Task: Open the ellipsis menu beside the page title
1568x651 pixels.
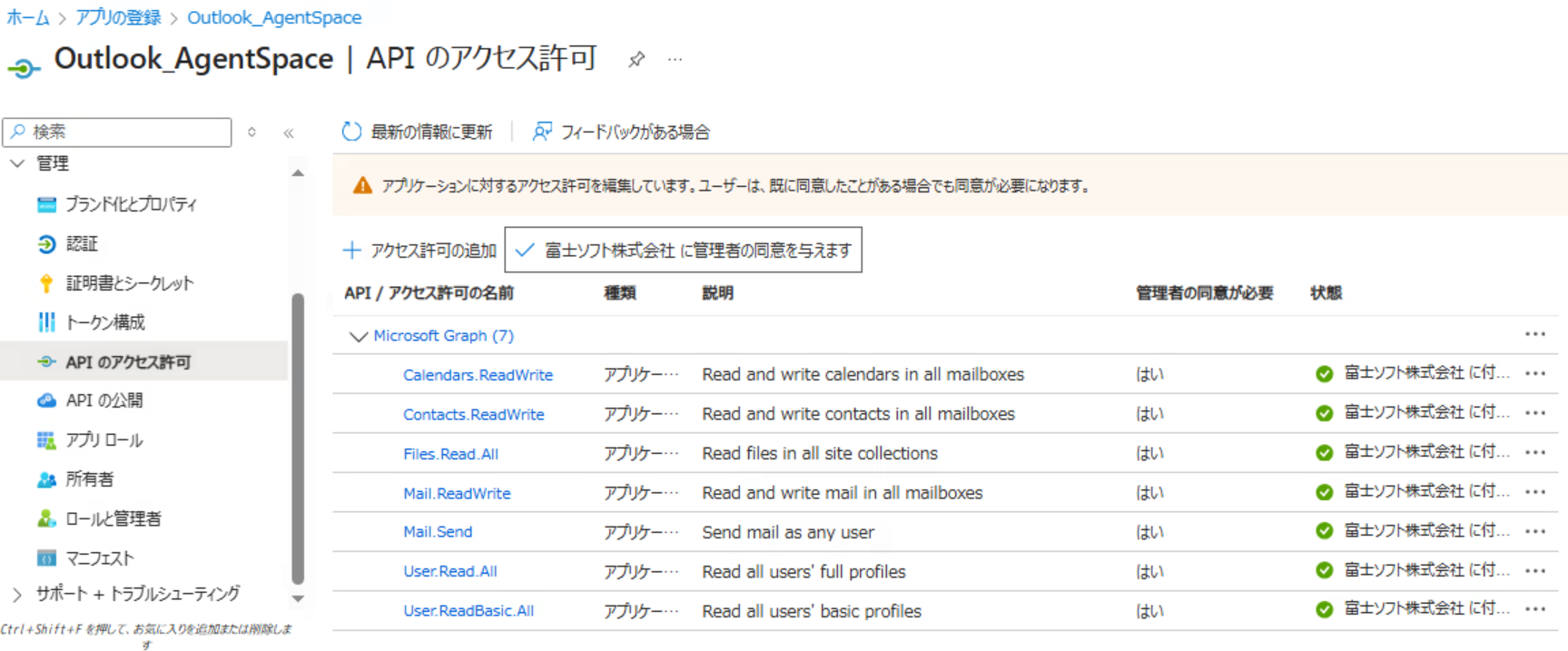Action: 675,60
